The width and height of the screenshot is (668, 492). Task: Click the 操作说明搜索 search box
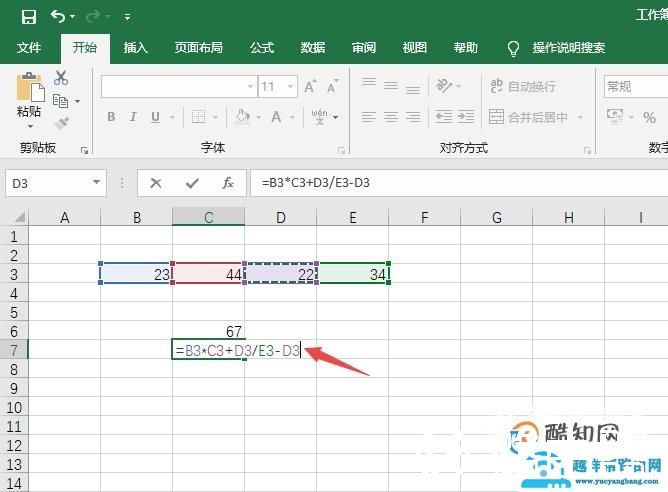coord(568,47)
